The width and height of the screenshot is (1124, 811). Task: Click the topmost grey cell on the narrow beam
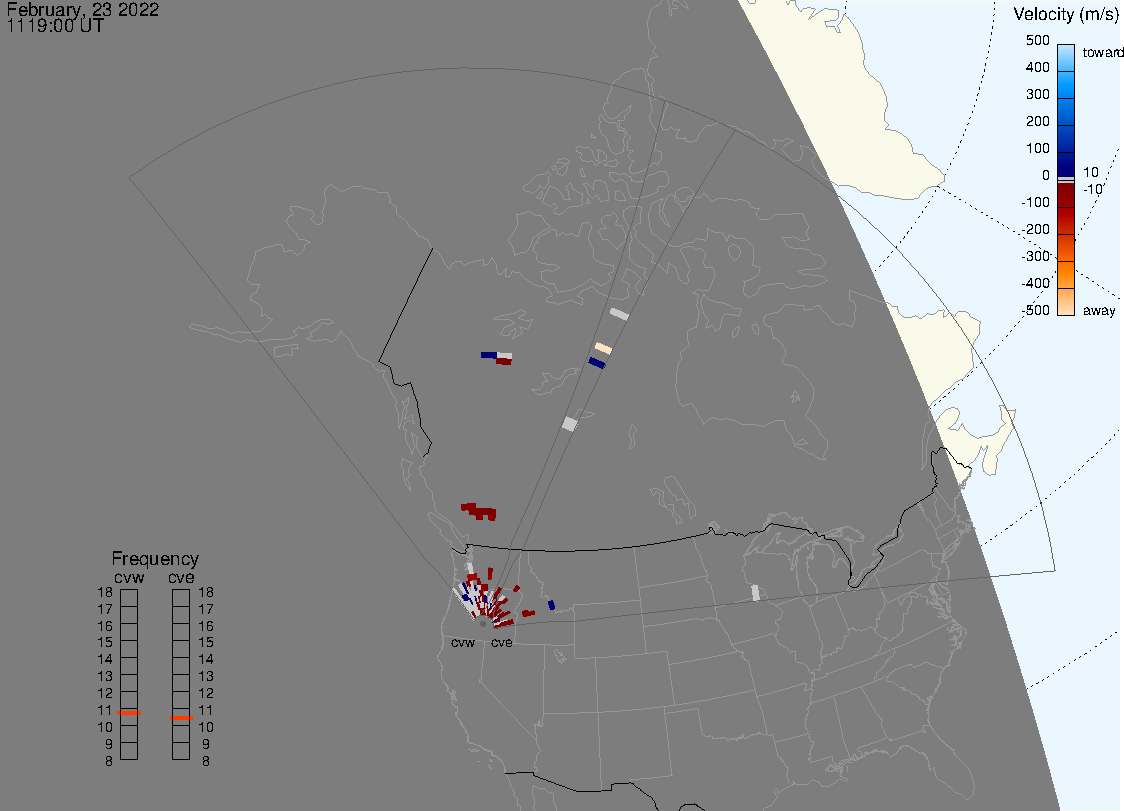click(x=619, y=314)
